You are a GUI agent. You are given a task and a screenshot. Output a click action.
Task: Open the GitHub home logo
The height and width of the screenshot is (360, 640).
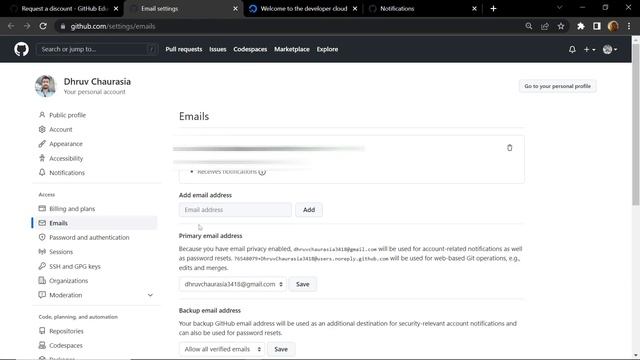tap(21, 49)
